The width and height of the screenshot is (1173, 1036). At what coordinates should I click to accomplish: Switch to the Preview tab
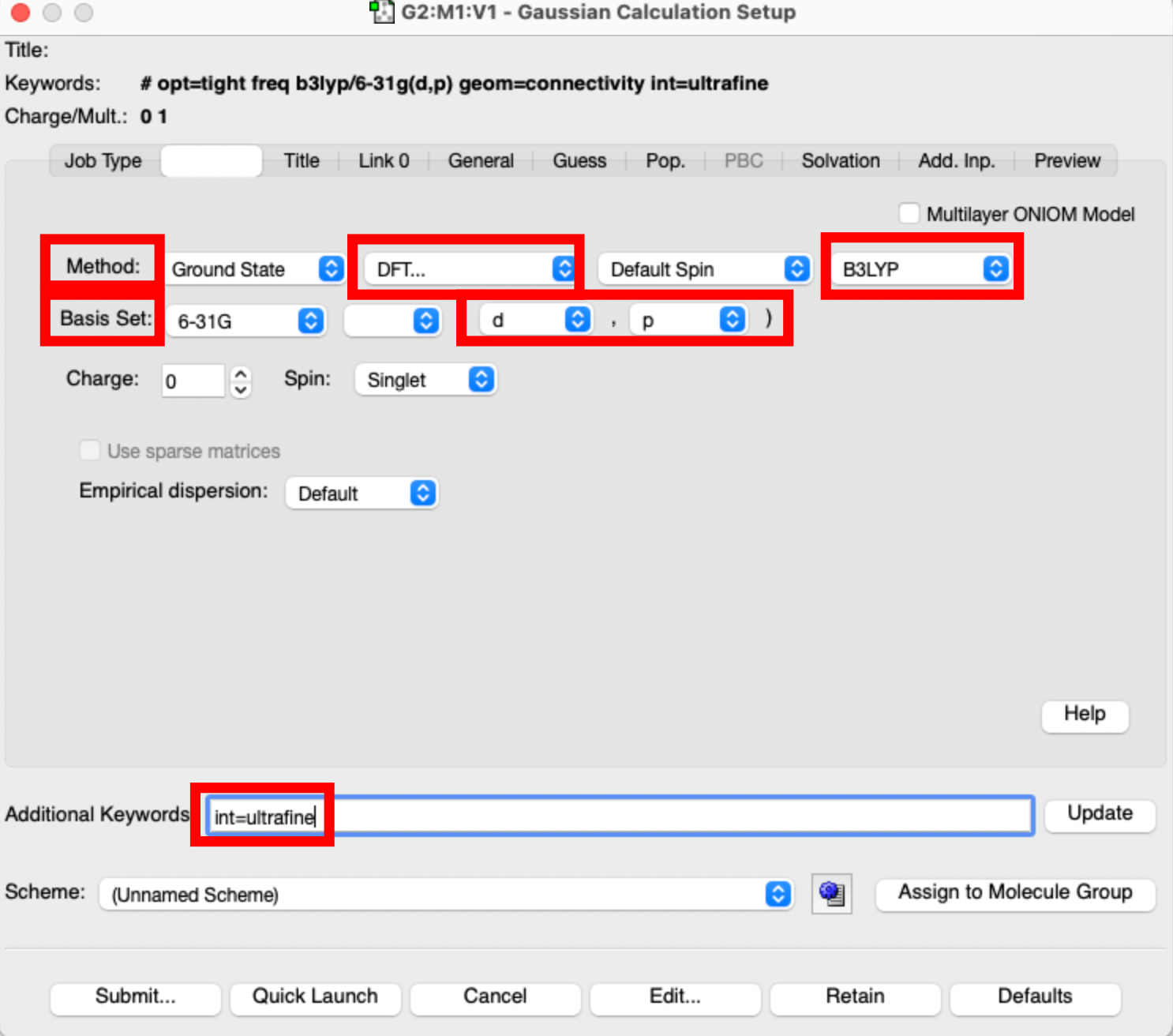coord(1067,160)
